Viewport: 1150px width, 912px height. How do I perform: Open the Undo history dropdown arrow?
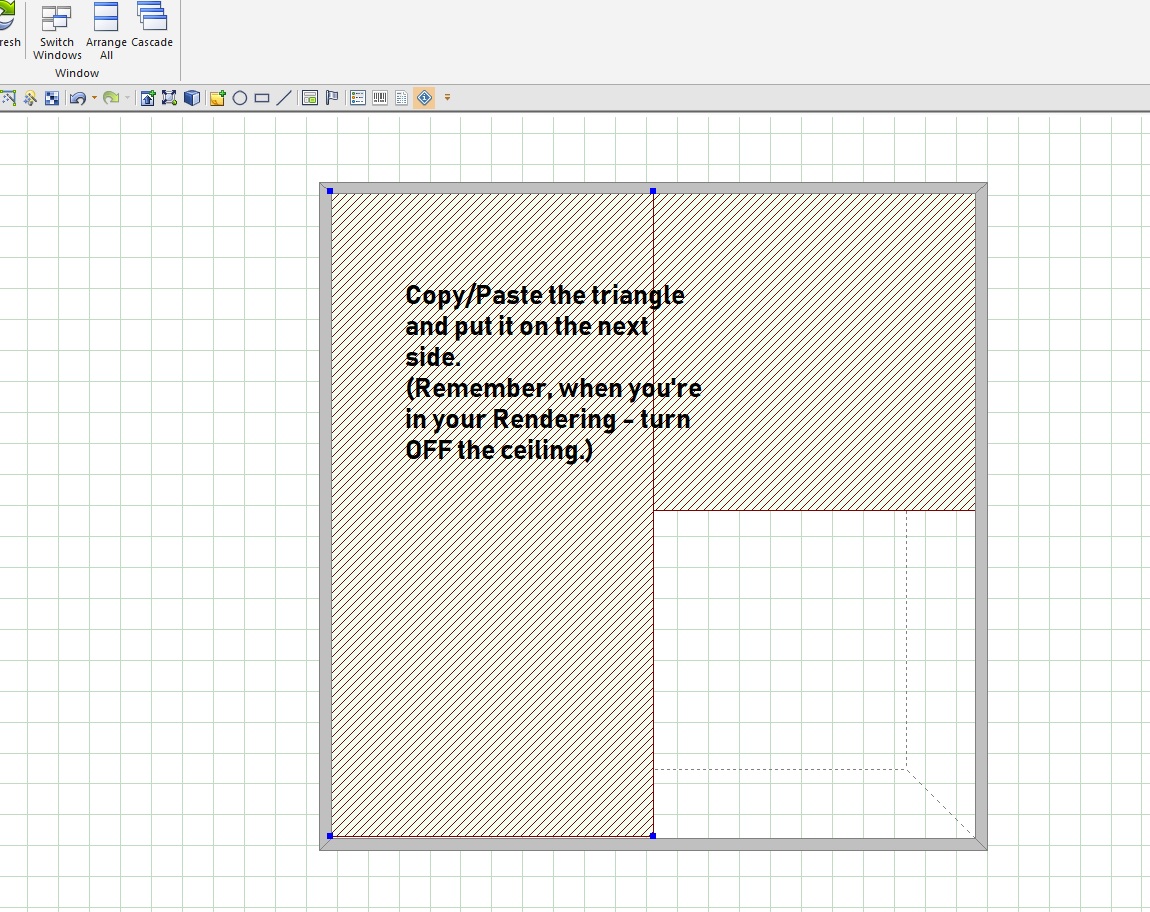pyautogui.click(x=94, y=98)
